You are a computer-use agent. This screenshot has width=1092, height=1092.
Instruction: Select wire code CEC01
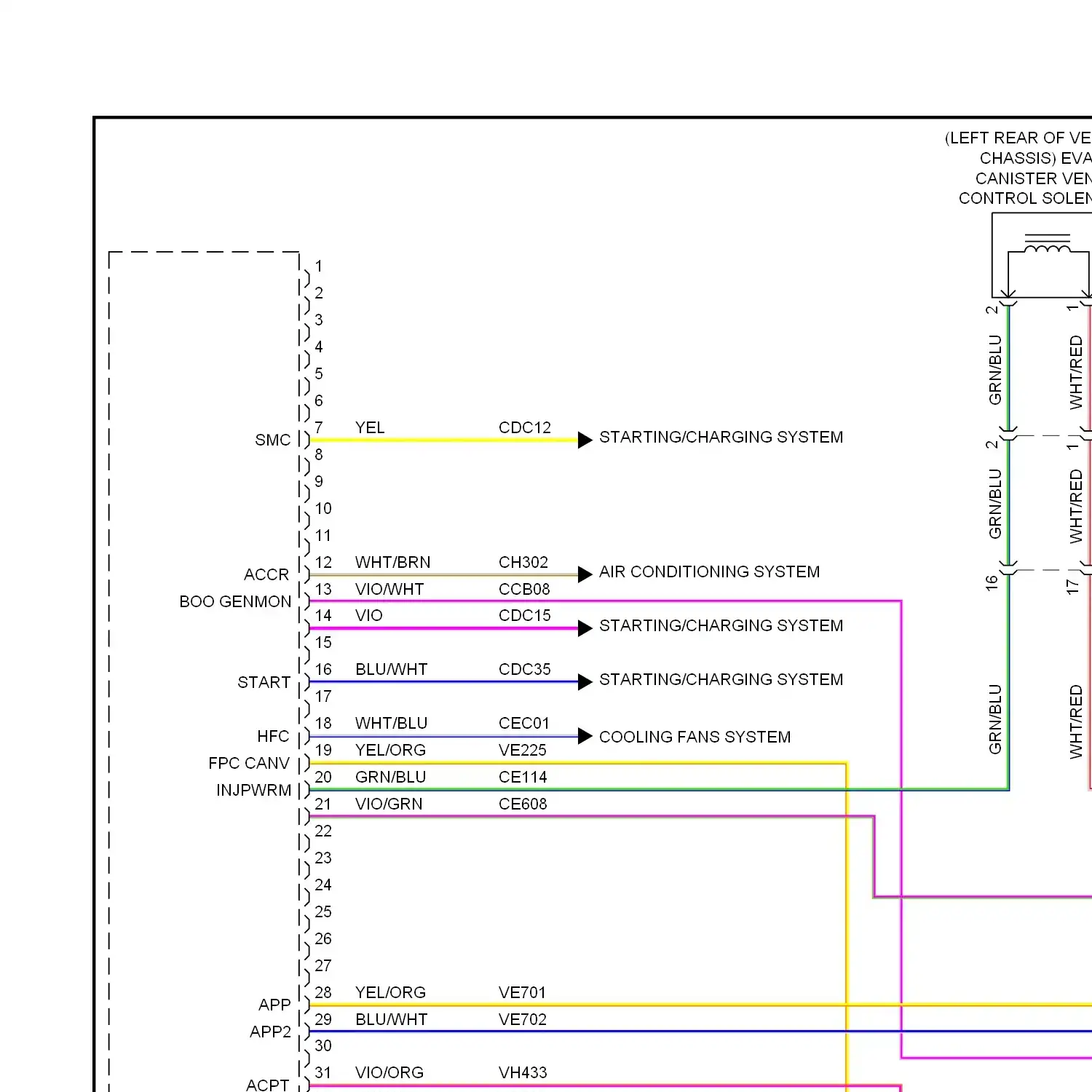tap(523, 723)
